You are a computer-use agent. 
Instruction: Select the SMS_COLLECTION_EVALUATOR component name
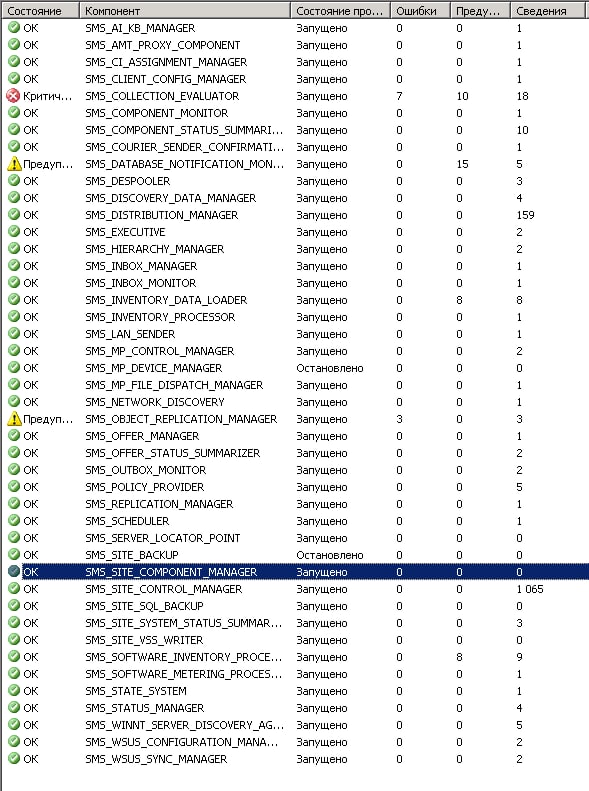(162, 96)
